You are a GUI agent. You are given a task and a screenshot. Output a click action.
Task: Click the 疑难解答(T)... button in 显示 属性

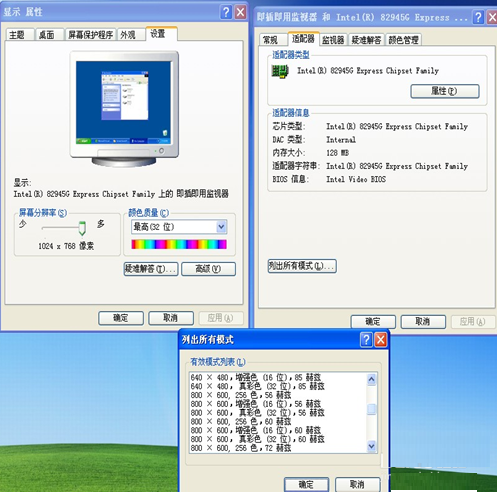151,269
